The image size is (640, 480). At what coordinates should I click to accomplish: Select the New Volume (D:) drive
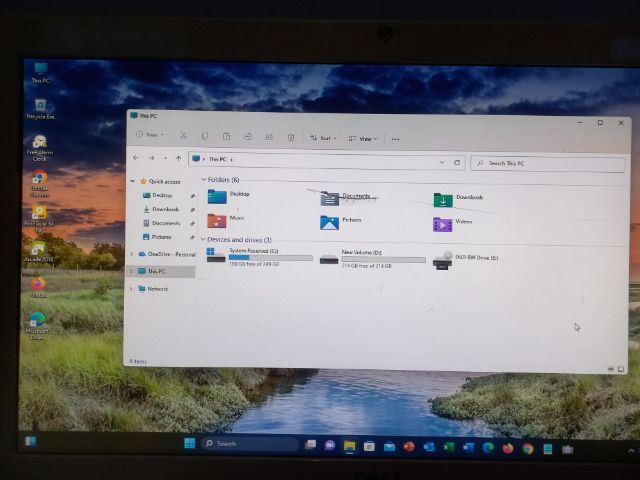[372, 259]
